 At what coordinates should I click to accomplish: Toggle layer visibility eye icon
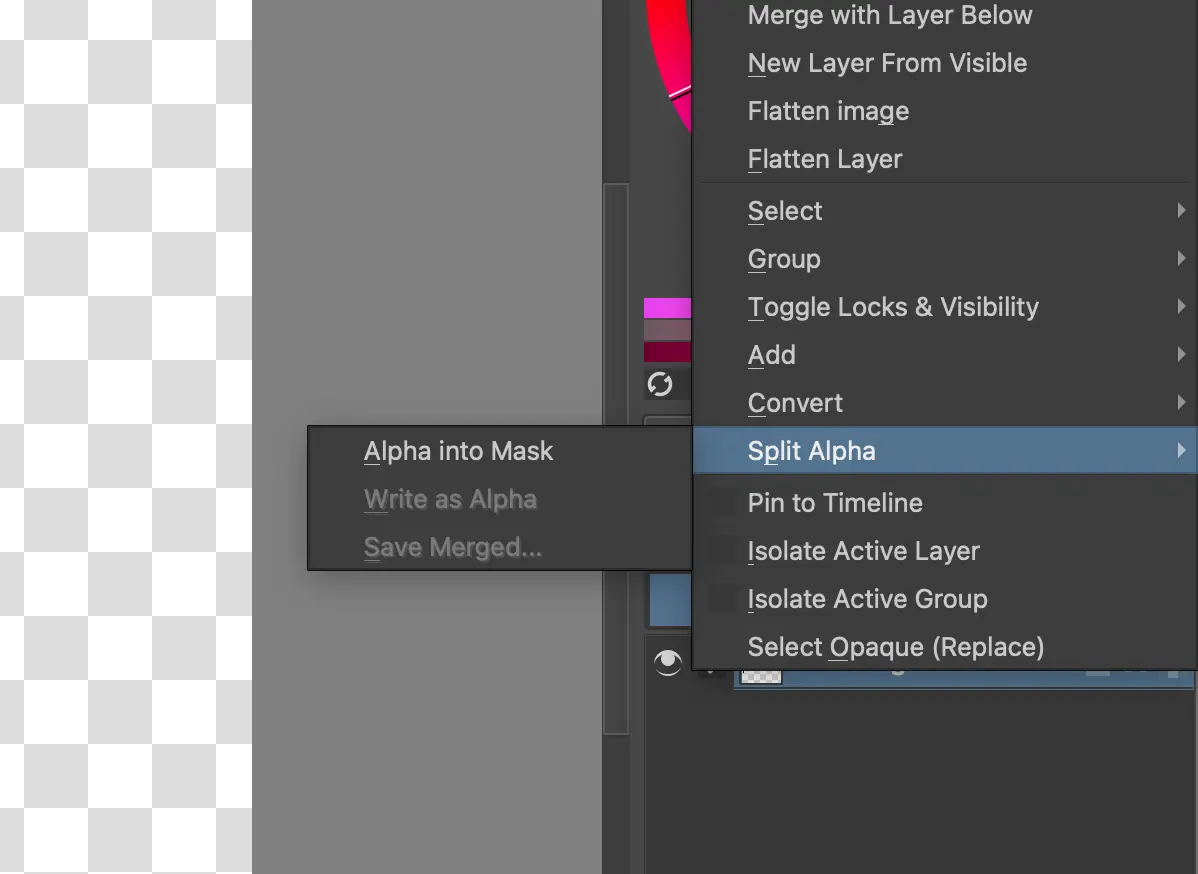coord(668,662)
